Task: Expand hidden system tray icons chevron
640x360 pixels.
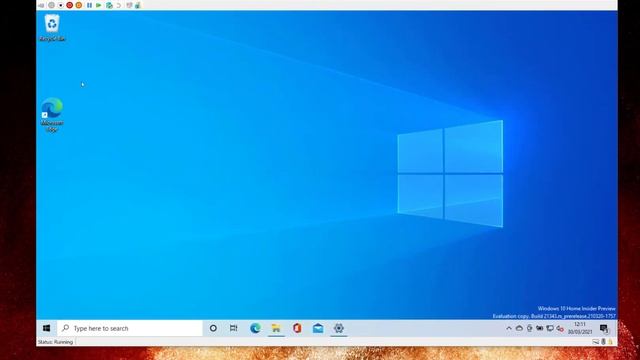Action: pos(509,328)
